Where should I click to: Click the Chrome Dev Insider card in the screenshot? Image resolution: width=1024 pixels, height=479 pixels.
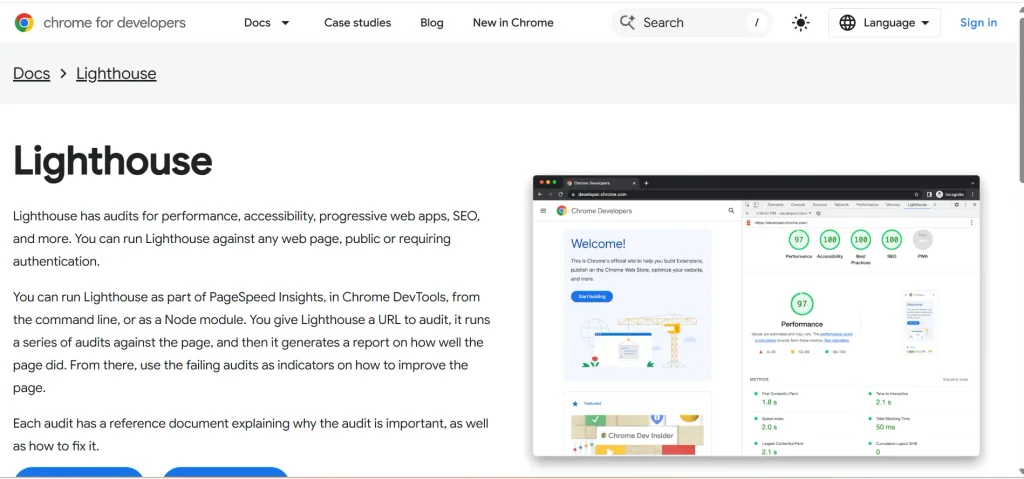(x=637, y=435)
